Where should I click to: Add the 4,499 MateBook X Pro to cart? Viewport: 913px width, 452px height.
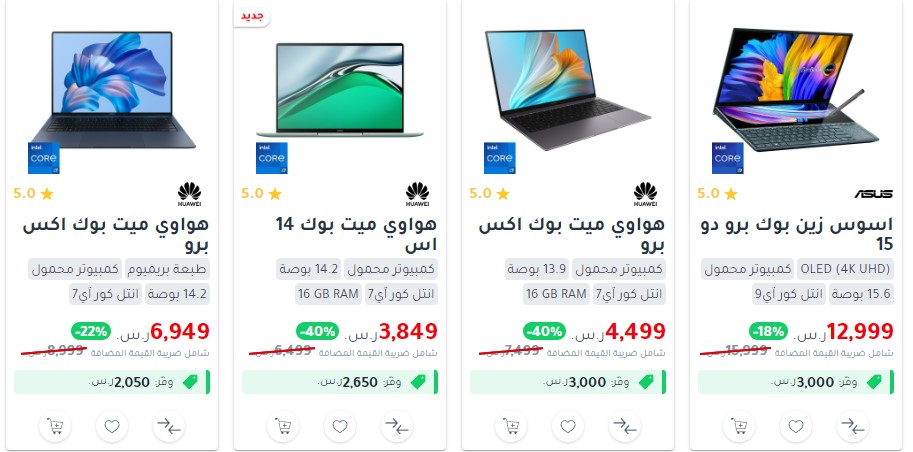(x=511, y=426)
